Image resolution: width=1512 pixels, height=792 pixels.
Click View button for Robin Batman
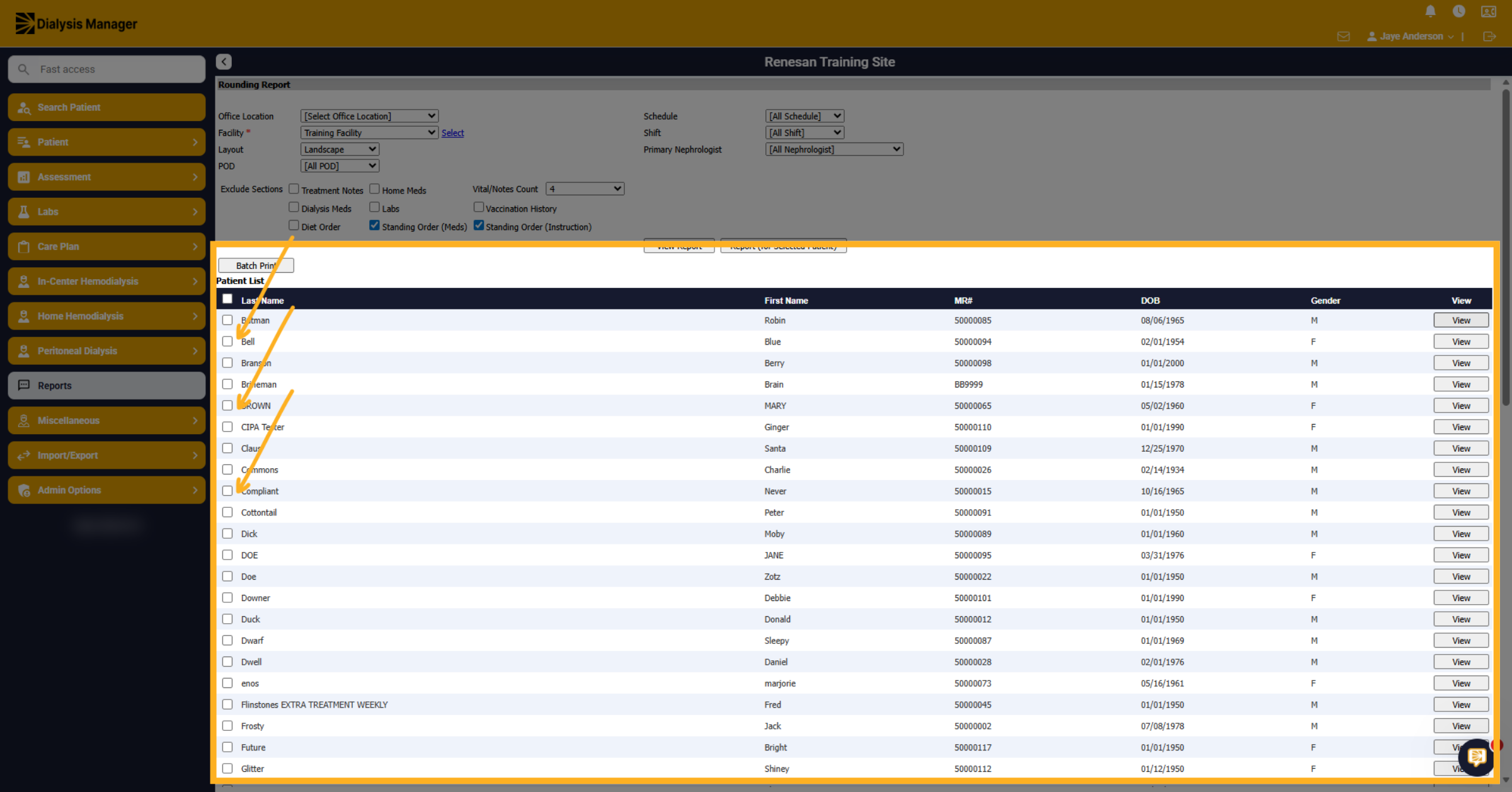[1461, 320]
